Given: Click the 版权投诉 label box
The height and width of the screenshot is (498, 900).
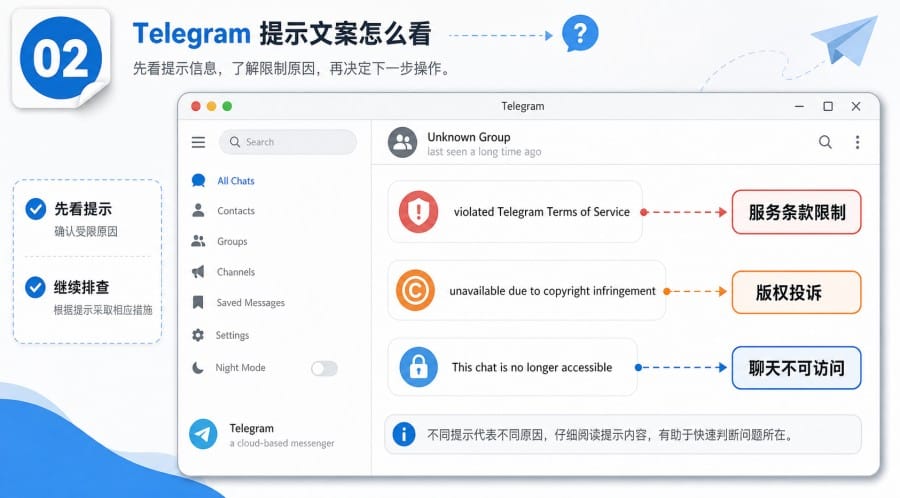Looking at the screenshot, I should [797, 293].
